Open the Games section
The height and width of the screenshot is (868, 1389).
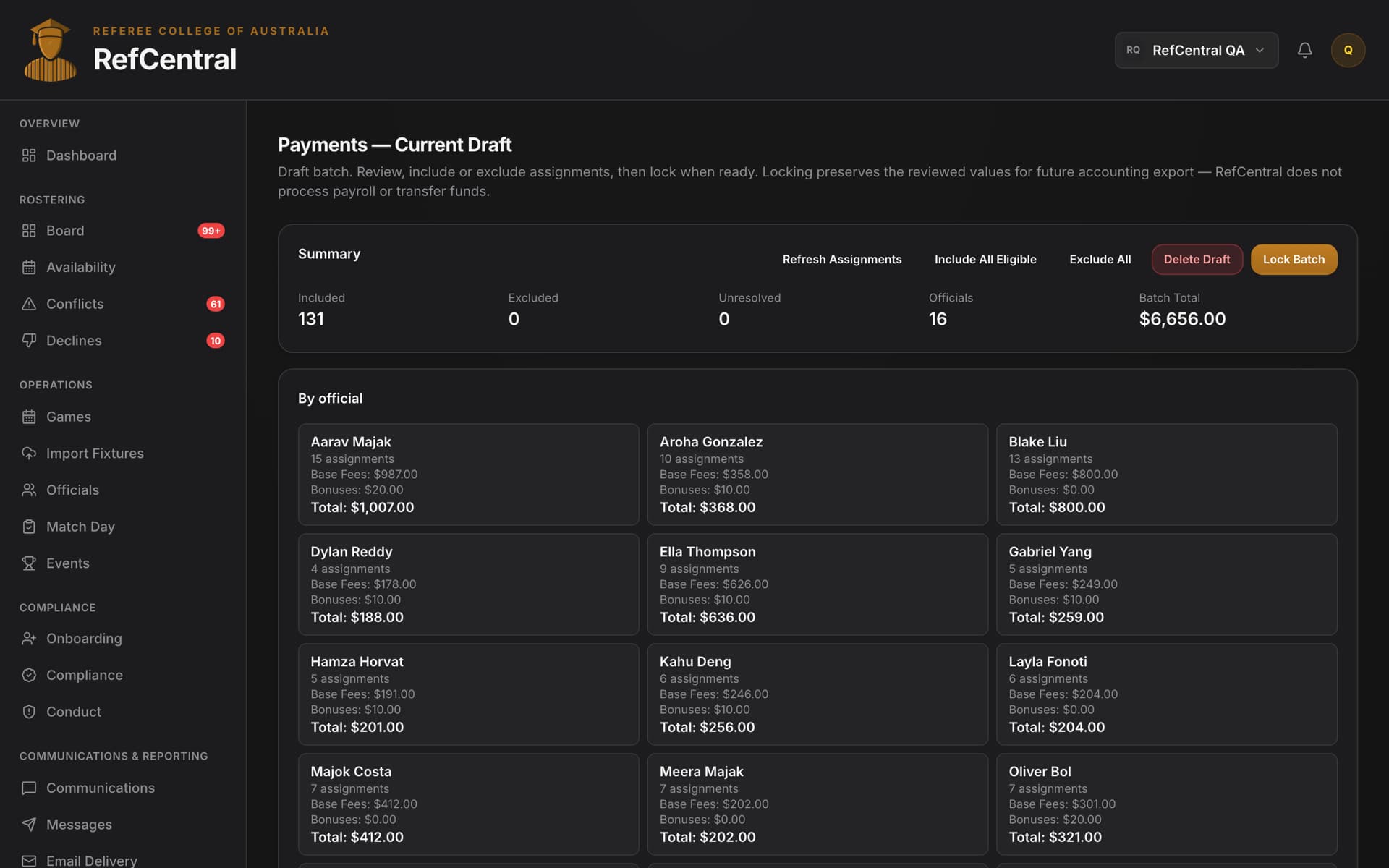[x=123, y=417]
